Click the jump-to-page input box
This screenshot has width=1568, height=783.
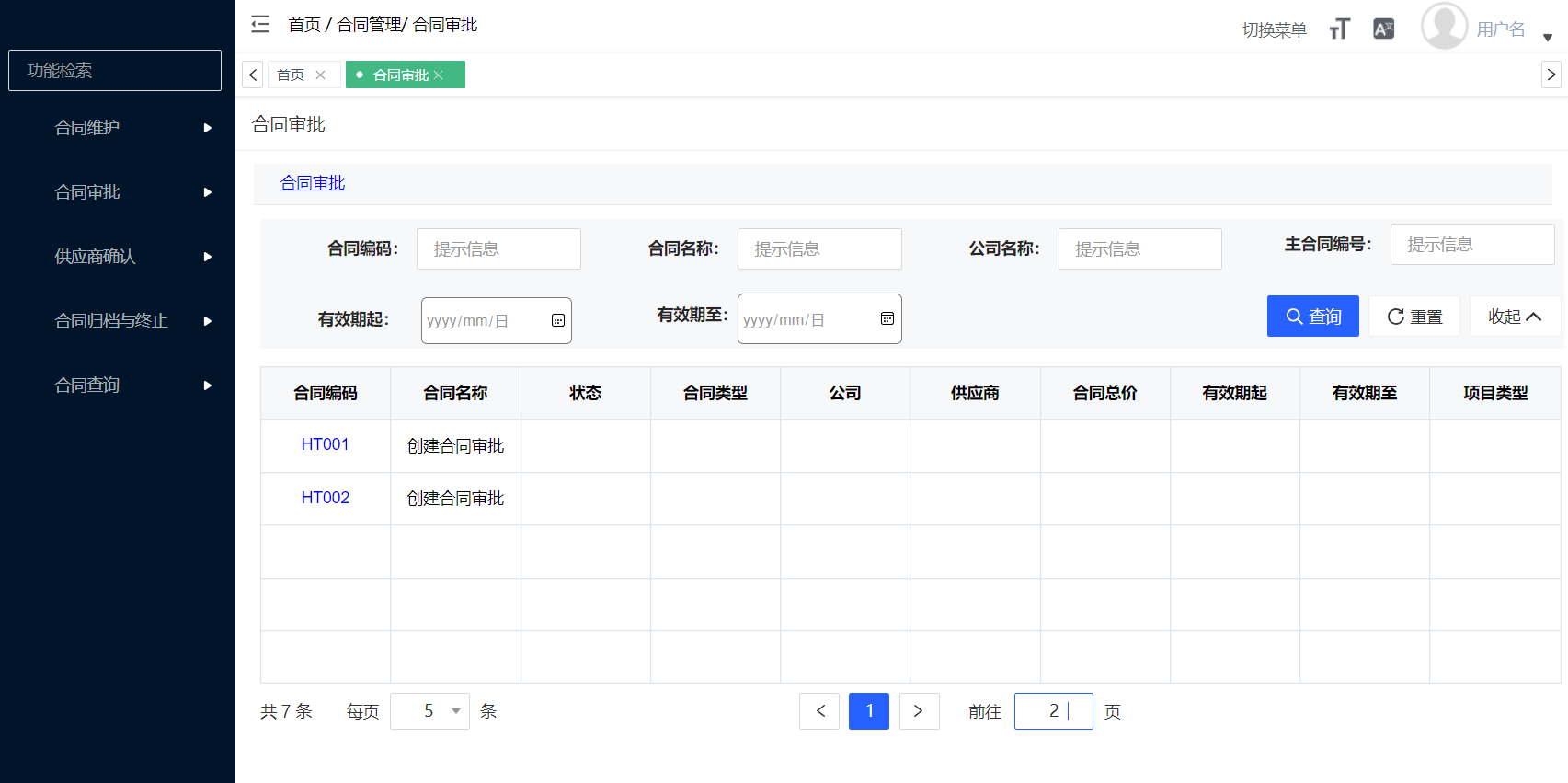point(1054,711)
